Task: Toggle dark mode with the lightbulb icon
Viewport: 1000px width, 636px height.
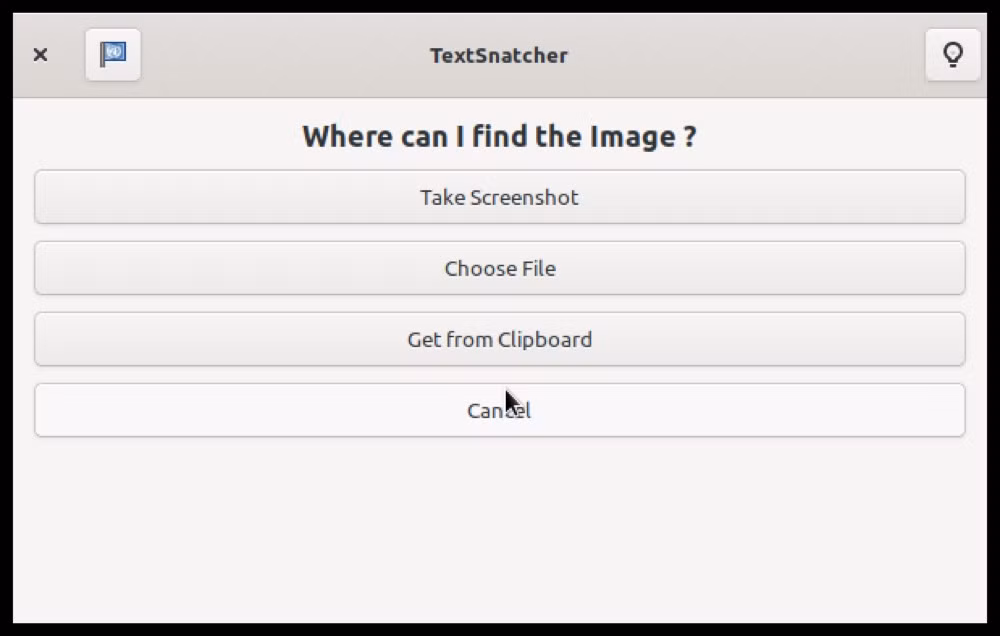Action: coord(953,55)
